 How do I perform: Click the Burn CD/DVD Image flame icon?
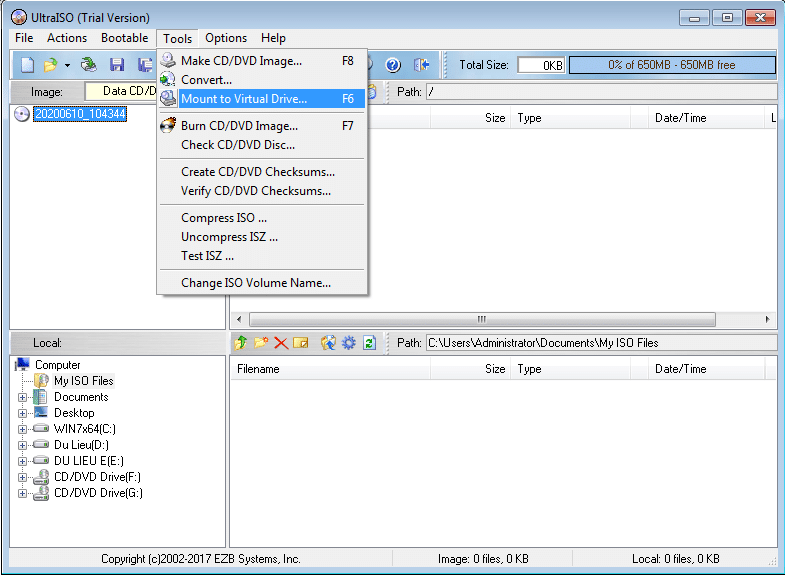click(x=168, y=125)
